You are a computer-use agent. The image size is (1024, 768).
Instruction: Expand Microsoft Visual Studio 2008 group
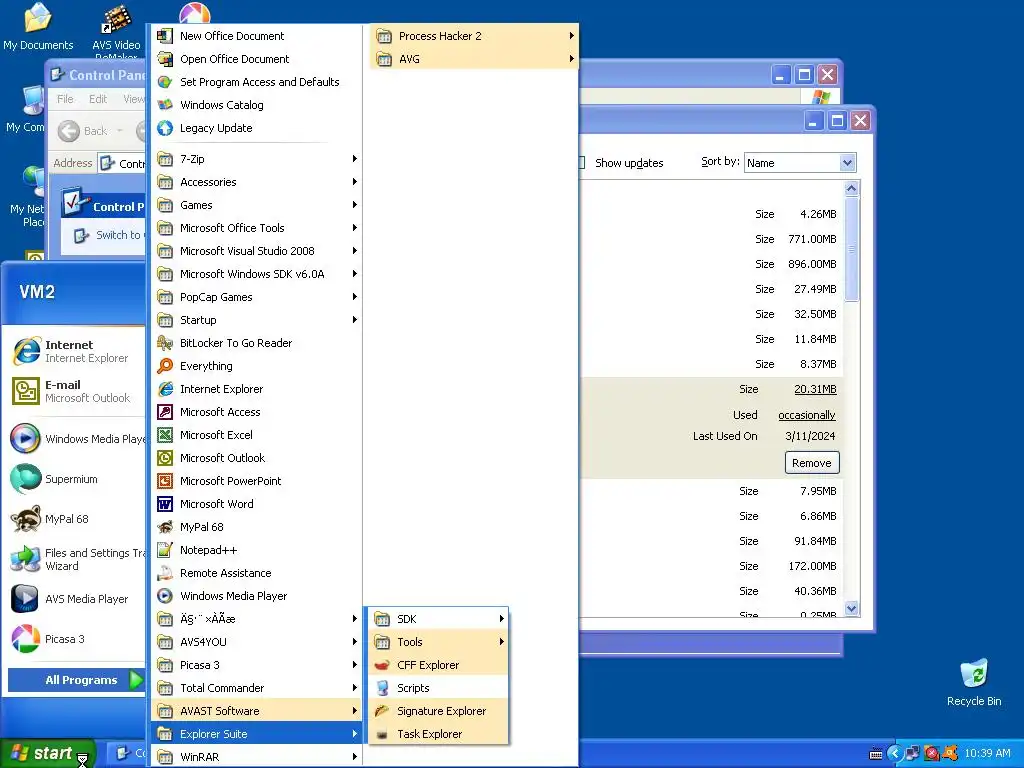click(257, 251)
